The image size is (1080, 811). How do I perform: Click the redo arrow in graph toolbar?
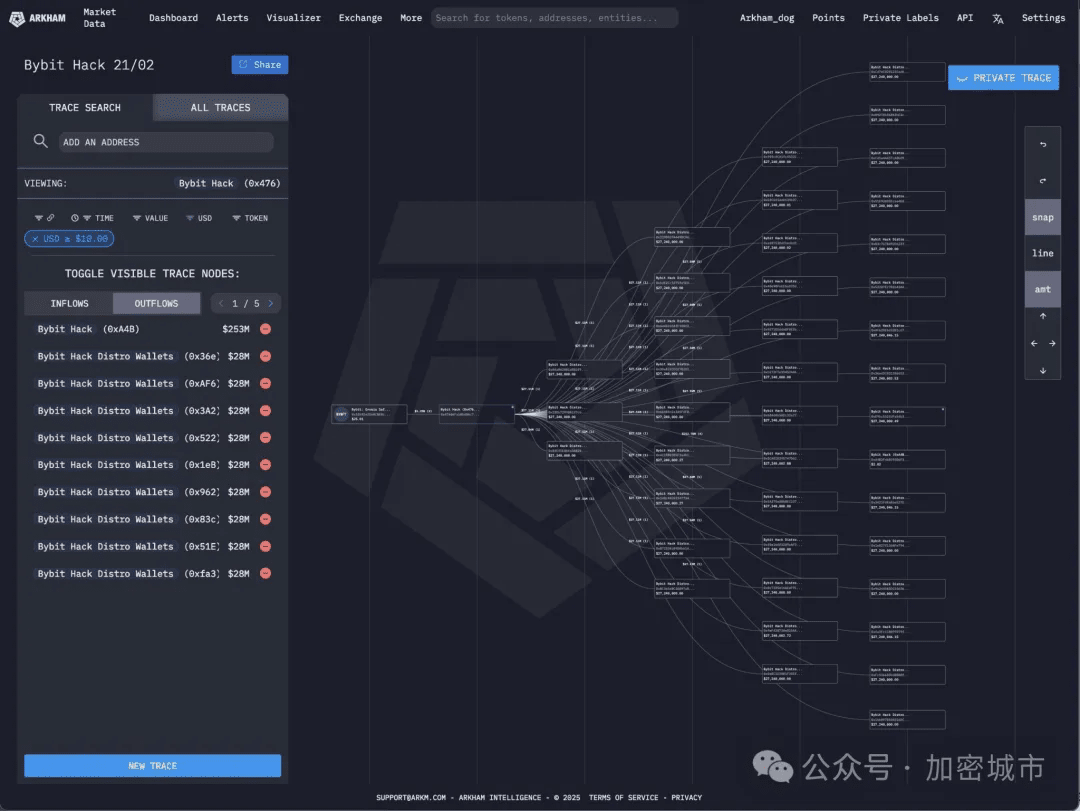pyautogui.click(x=1042, y=181)
